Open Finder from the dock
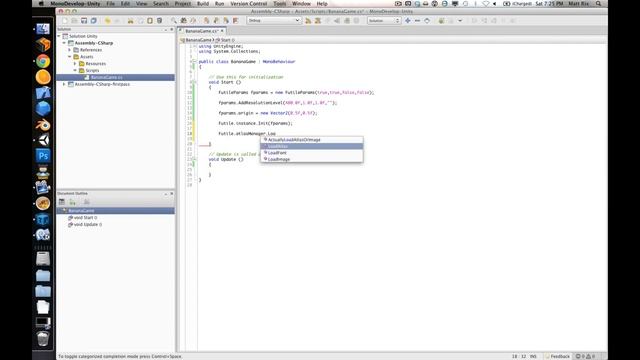 (43, 29)
